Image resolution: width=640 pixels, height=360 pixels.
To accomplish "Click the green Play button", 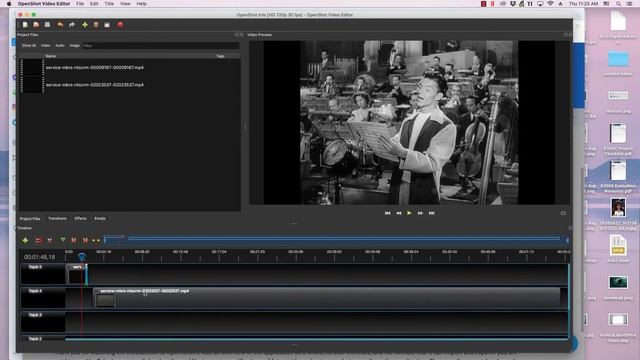I will click(409, 213).
